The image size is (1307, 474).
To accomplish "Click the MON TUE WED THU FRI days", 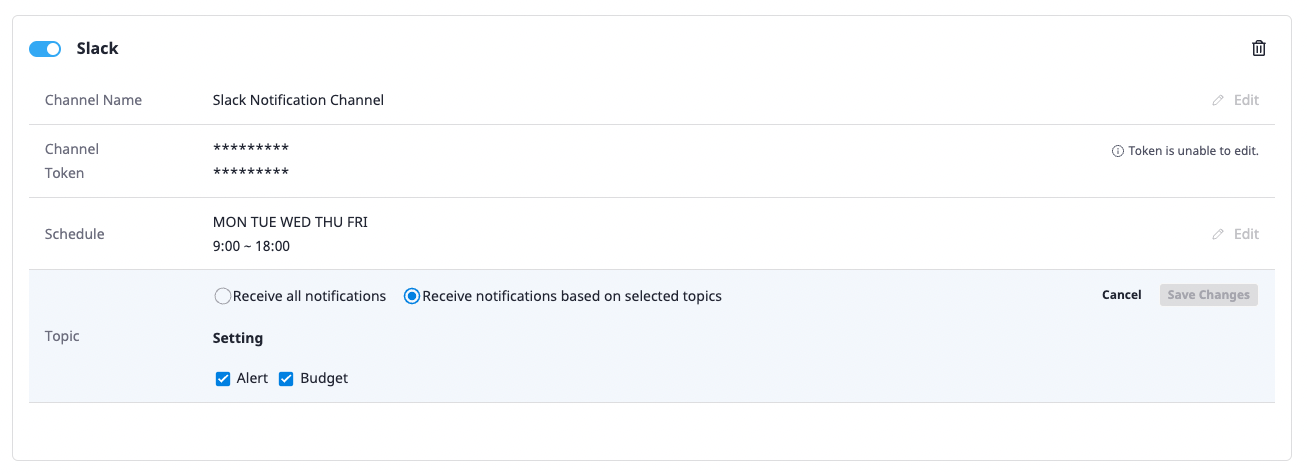I will coord(290,222).
